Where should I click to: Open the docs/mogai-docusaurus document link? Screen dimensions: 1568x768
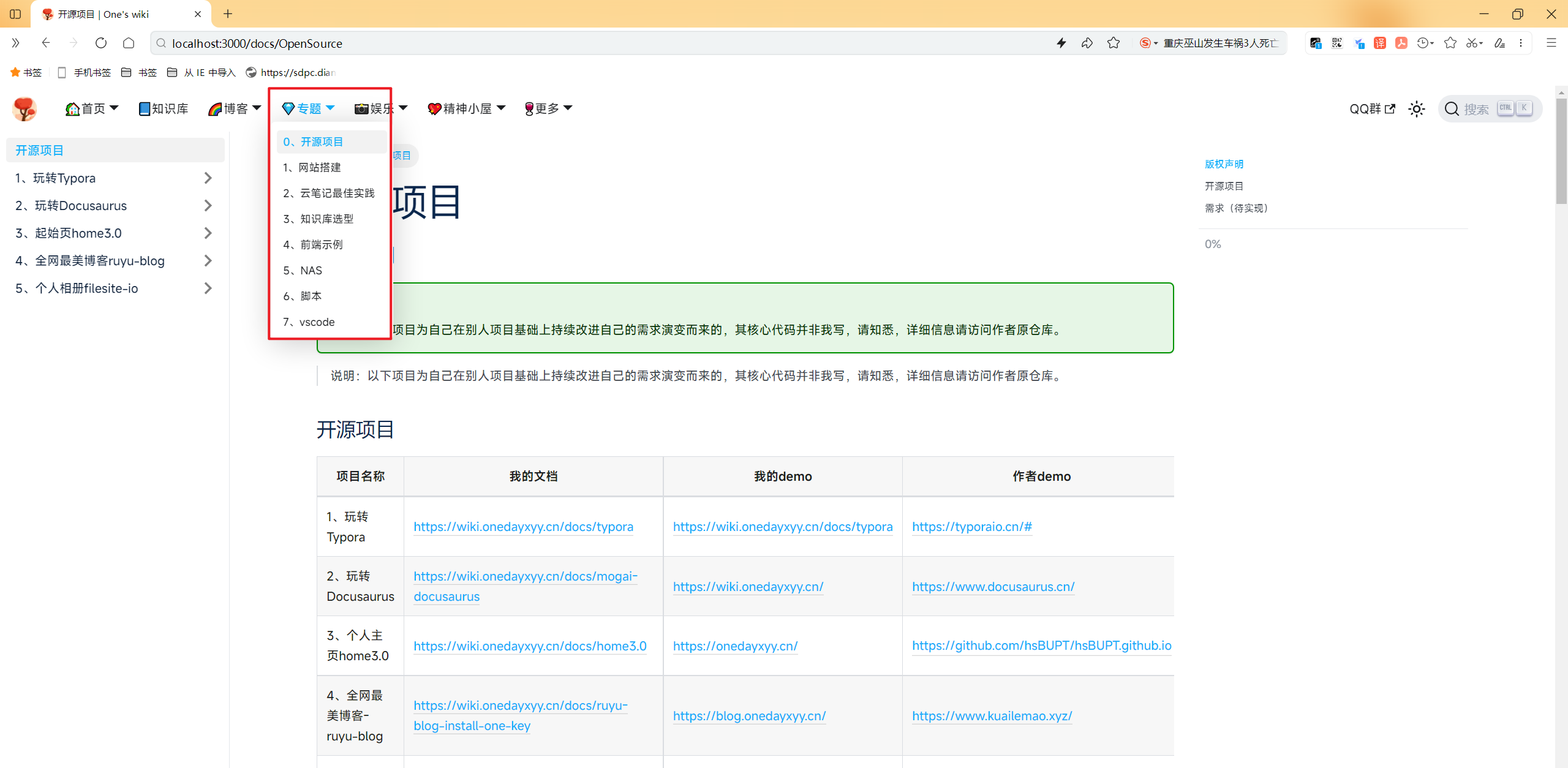(x=526, y=586)
